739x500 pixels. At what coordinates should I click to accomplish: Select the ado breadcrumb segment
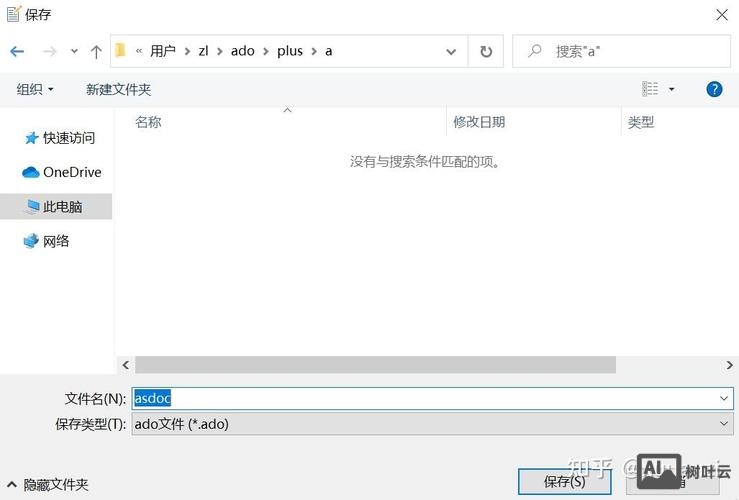click(243, 51)
